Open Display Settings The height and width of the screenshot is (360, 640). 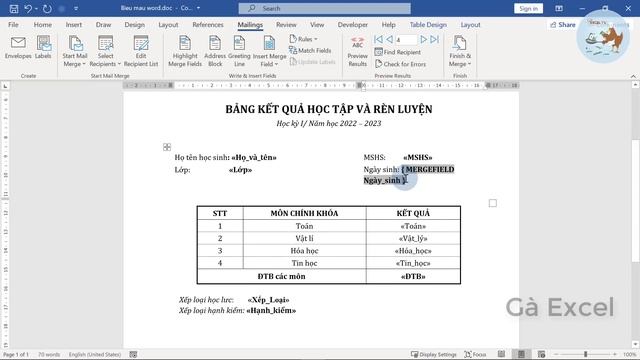pyautogui.click(x=433, y=354)
